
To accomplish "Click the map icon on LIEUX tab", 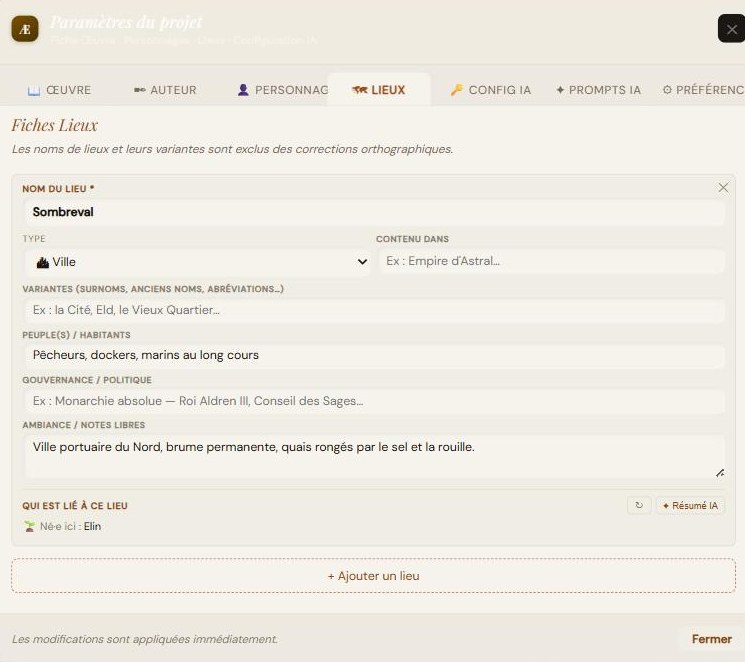I will 360,90.
